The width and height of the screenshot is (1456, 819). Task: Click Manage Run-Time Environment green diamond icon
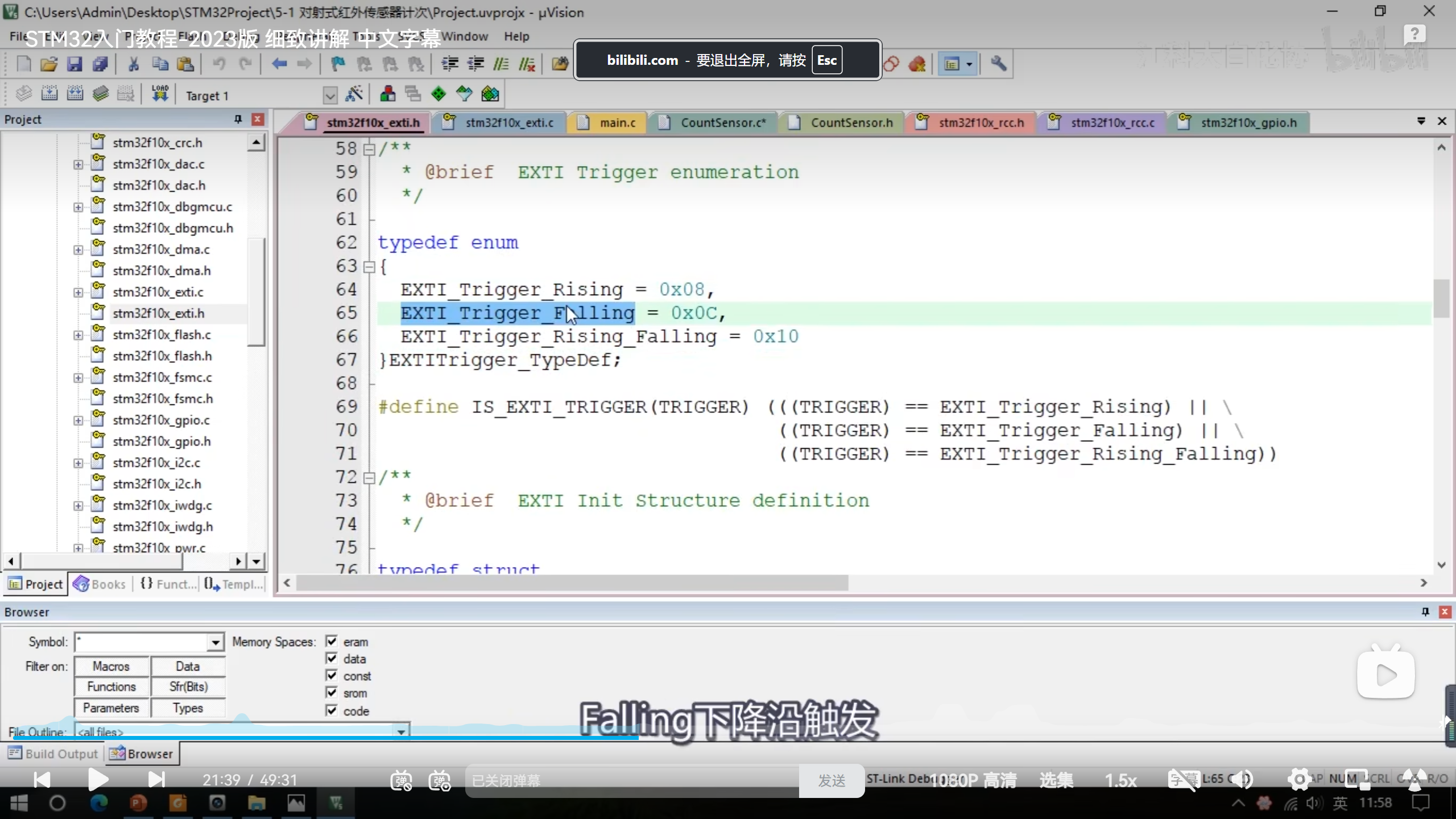click(x=439, y=94)
